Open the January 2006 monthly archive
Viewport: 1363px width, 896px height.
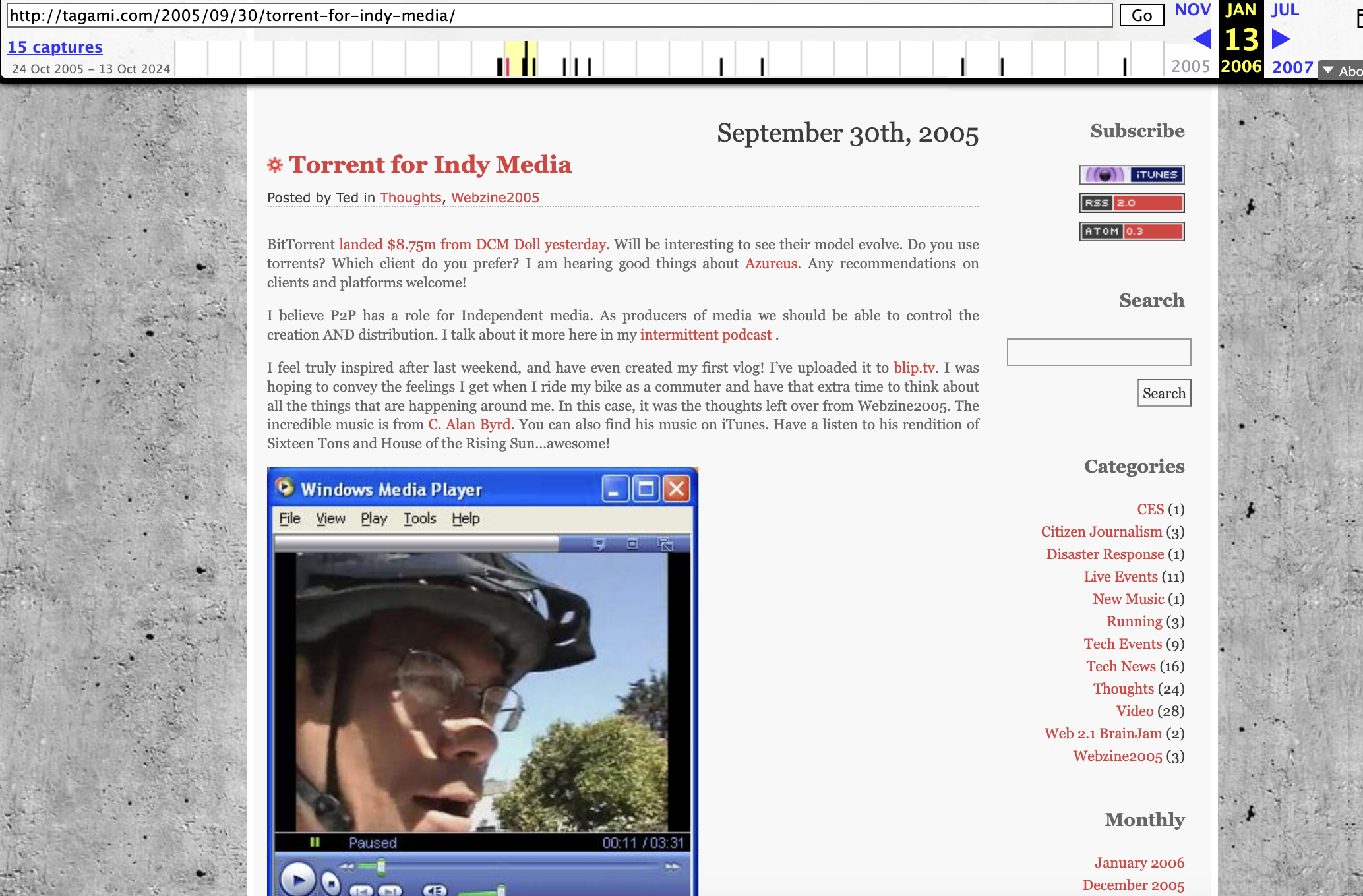click(x=1139, y=863)
